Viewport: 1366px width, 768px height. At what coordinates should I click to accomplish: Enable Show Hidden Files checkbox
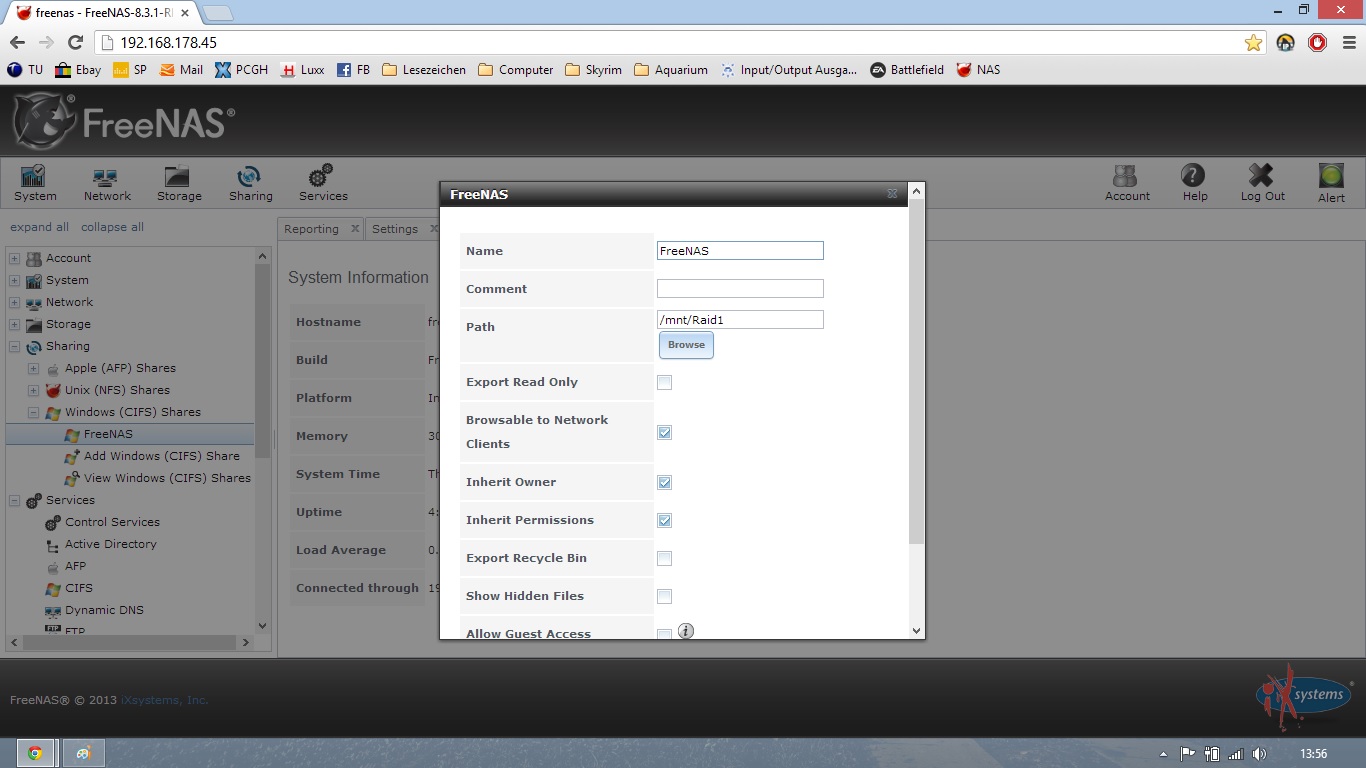coord(664,596)
